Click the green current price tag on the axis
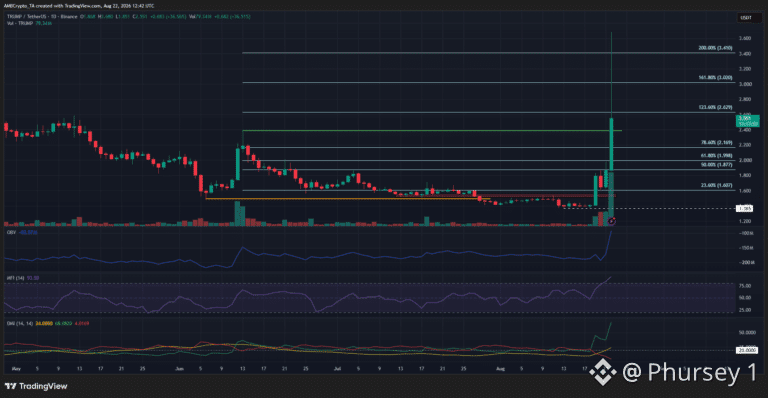Image resolution: width=768 pixels, height=398 pixels. pyautogui.click(x=747, y=121)
